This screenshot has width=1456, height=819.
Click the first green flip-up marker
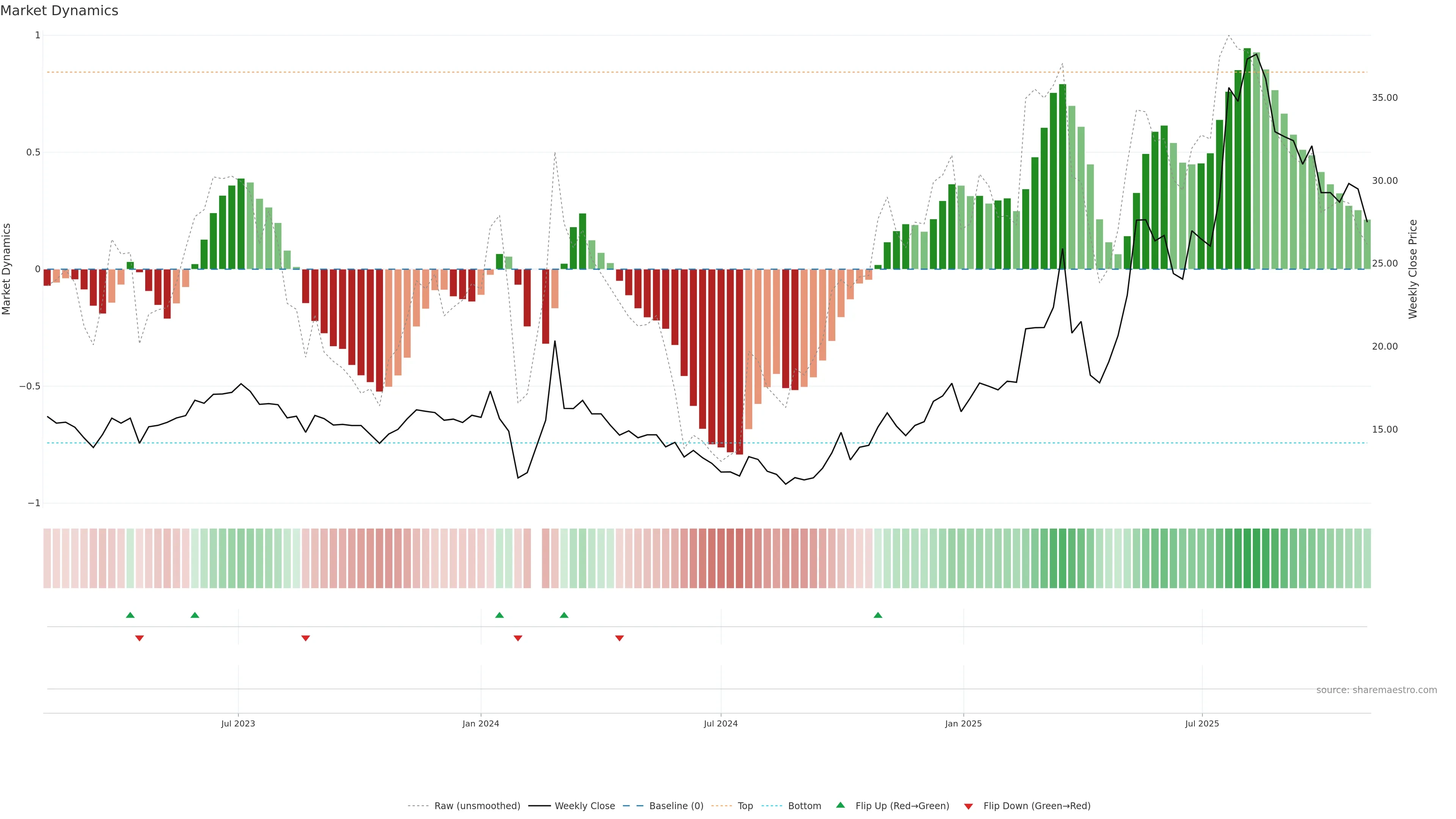tap(130, 615)
